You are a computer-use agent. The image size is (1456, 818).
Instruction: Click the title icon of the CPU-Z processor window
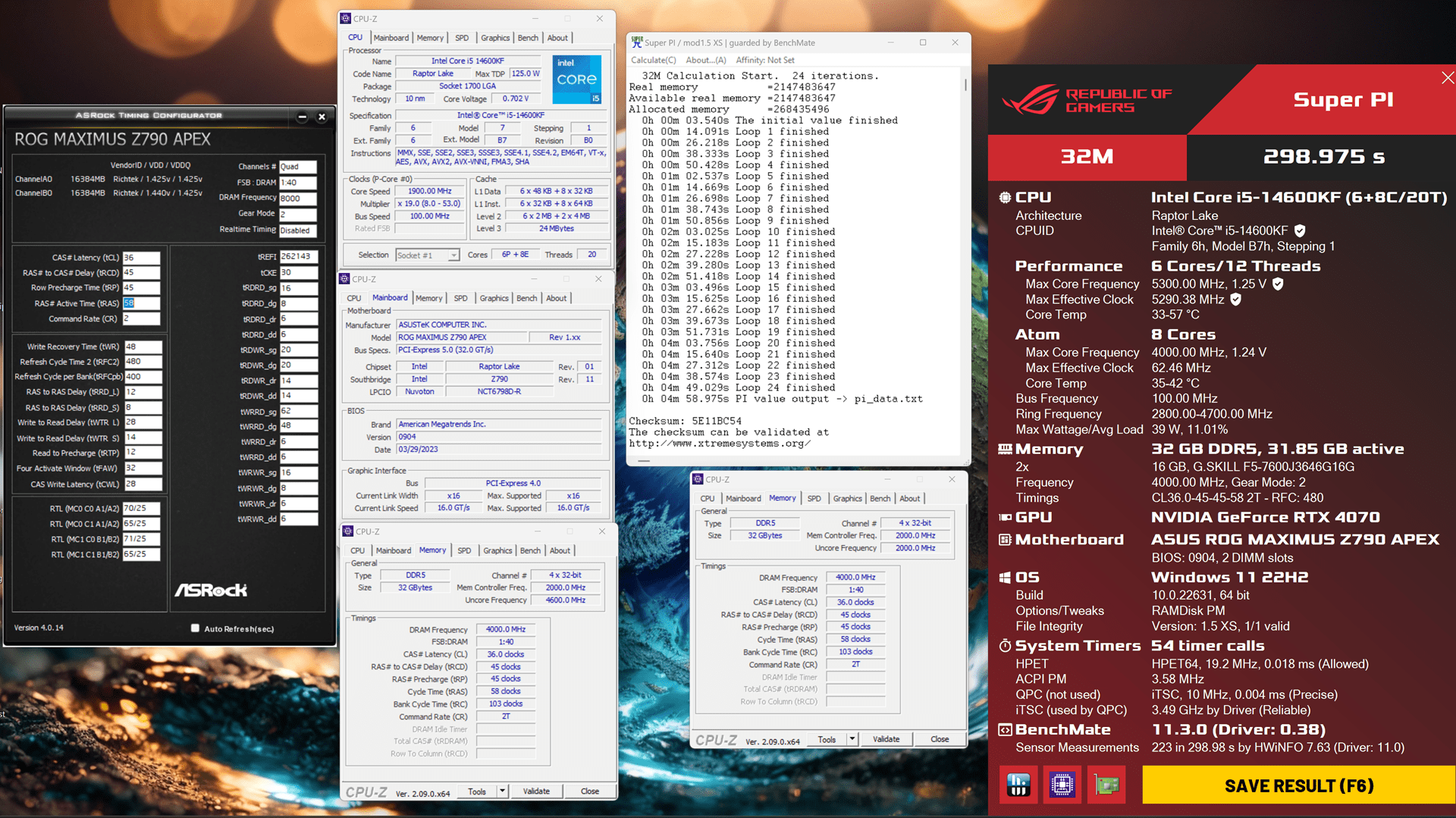(x=346, y=18)
